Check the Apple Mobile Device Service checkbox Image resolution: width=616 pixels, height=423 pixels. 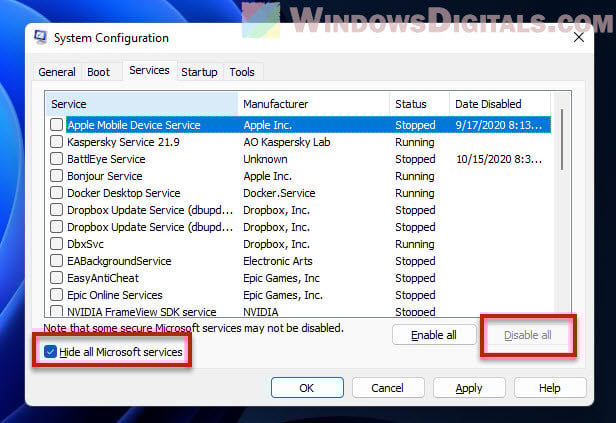(x=57, y=125)
